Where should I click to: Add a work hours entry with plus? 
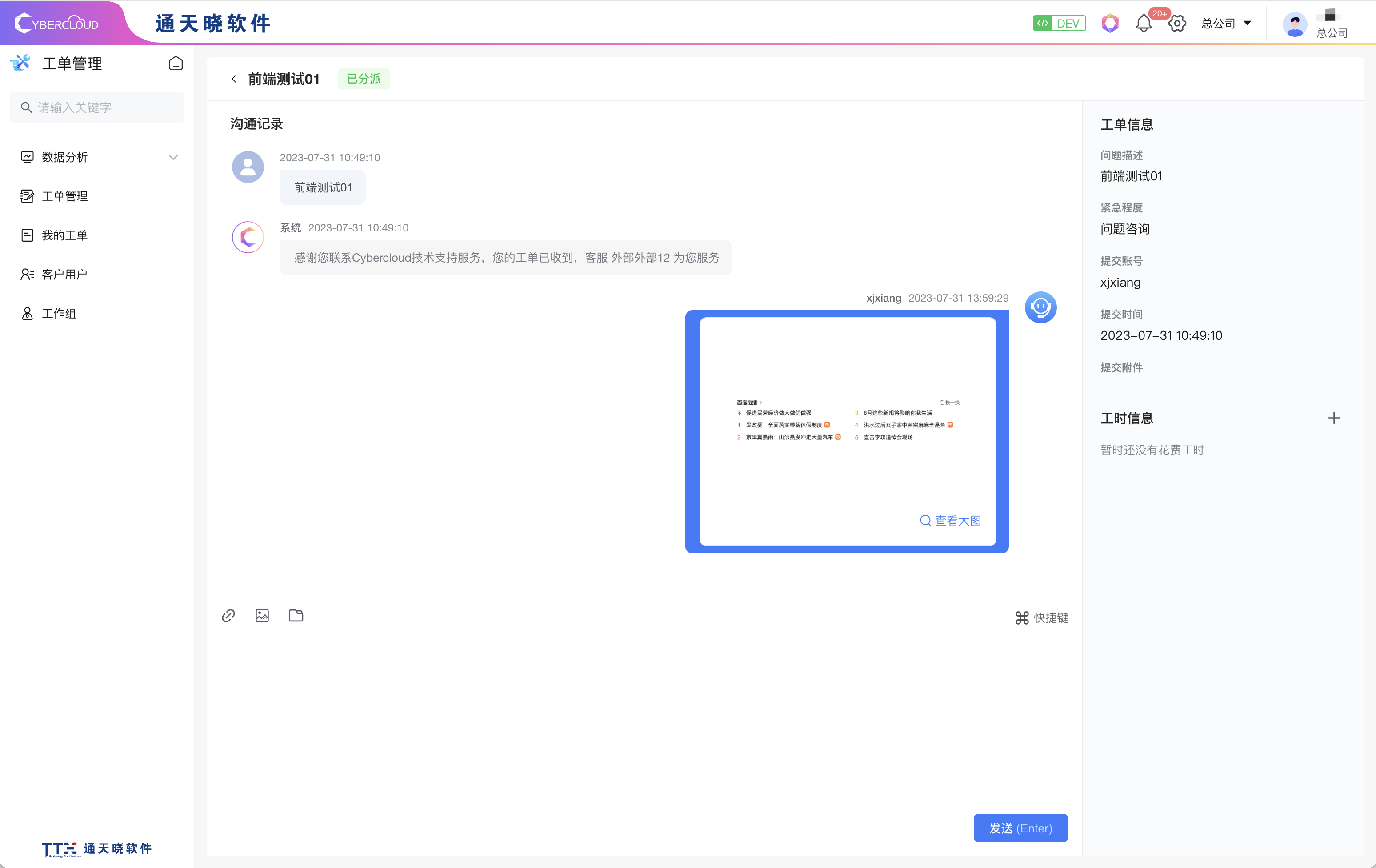[x=1334, y=418]
